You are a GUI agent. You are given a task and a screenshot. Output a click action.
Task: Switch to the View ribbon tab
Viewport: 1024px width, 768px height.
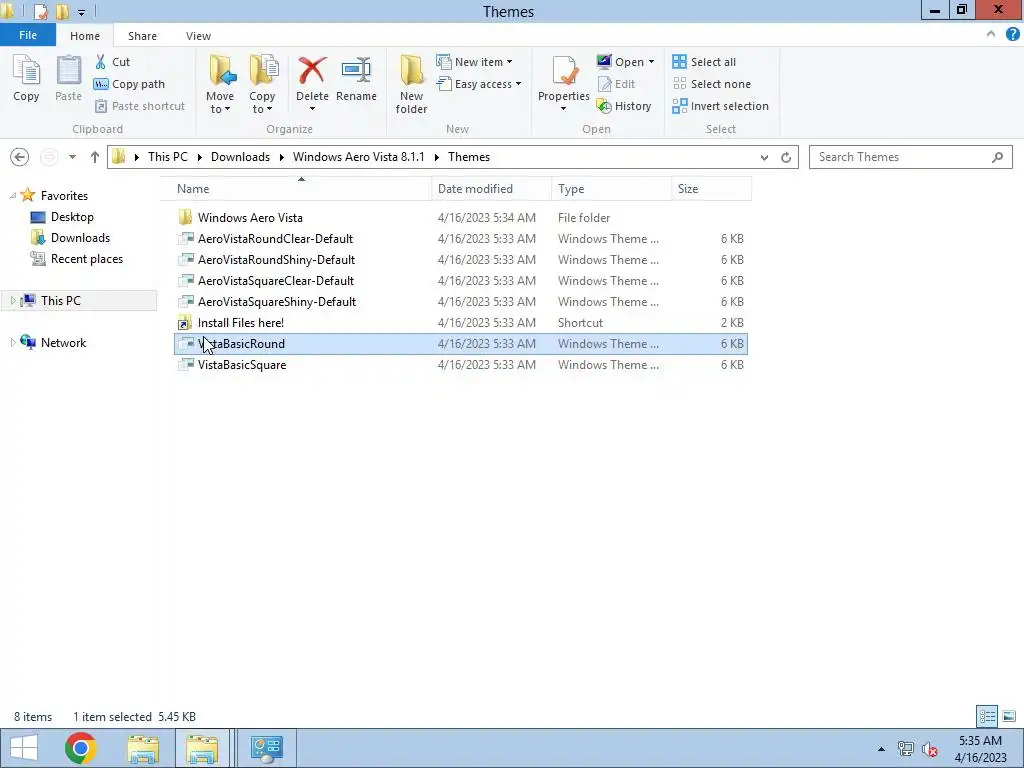[x=199, y=36]
